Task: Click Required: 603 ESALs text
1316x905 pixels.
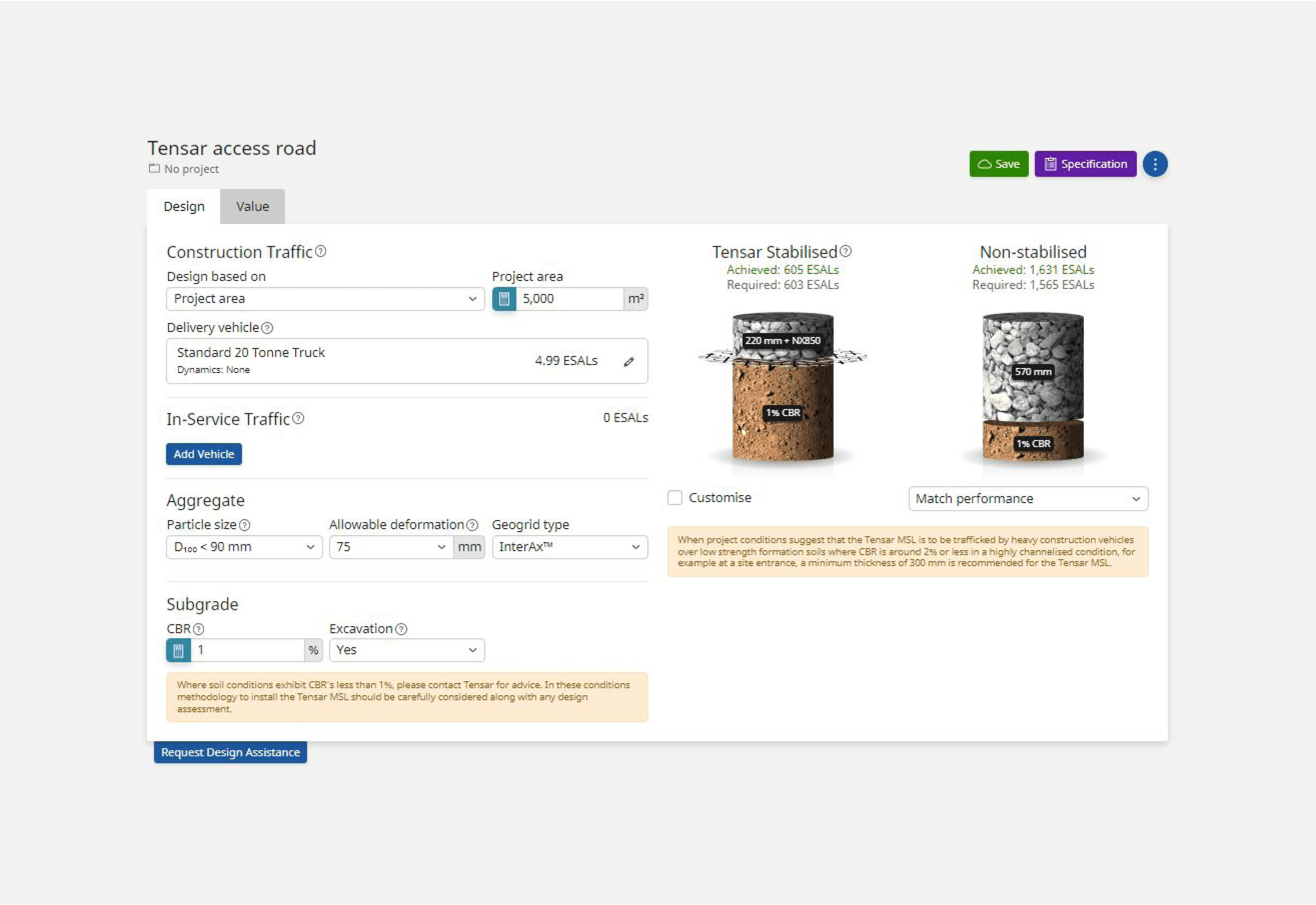Action: point(782,285)
